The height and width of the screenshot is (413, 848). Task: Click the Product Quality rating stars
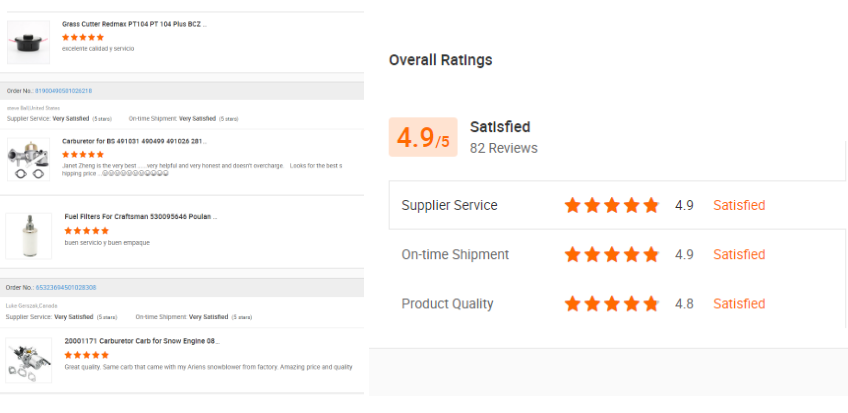pyautogui.click(x=611, y=303)
